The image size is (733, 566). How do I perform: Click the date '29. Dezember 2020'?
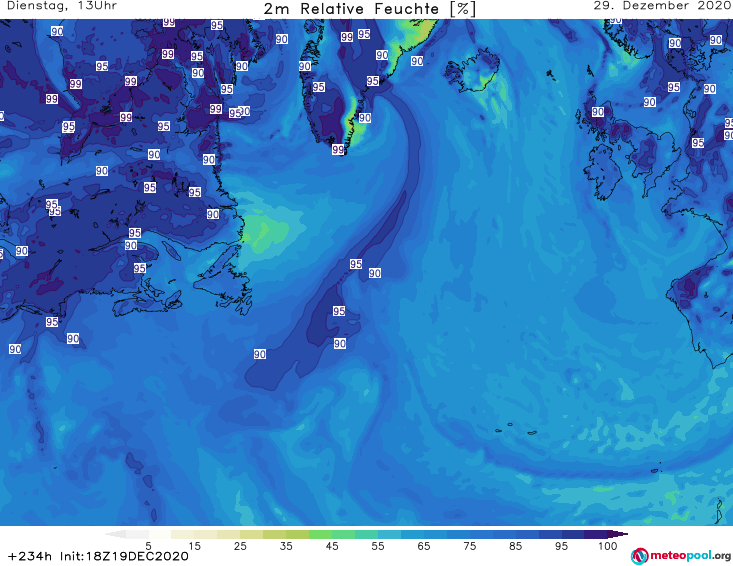662,6
